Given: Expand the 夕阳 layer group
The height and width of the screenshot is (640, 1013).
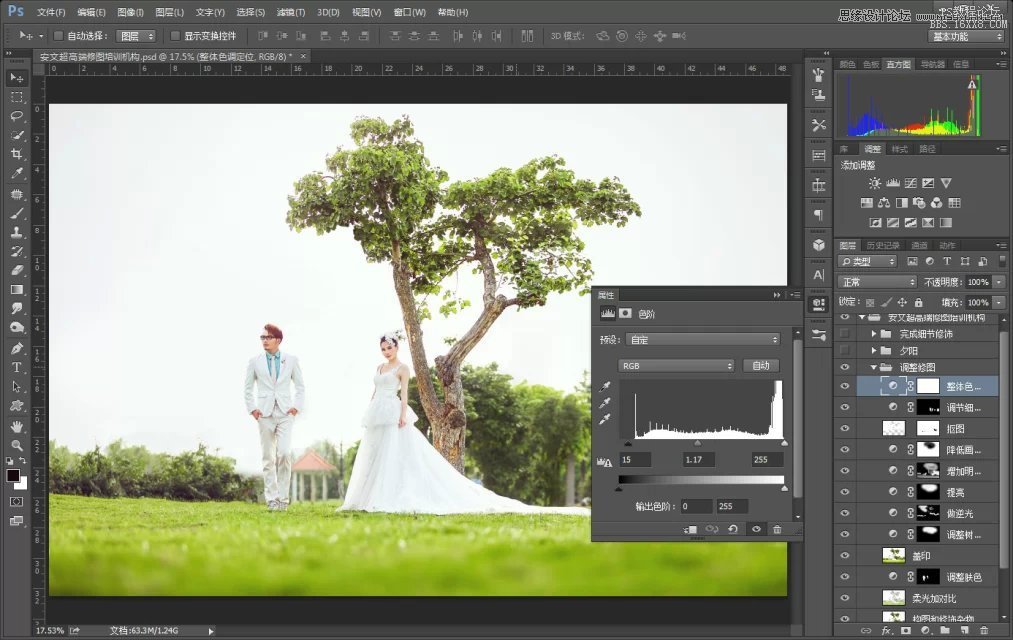Looking at the screenshot, I should [x=873, y=351].
